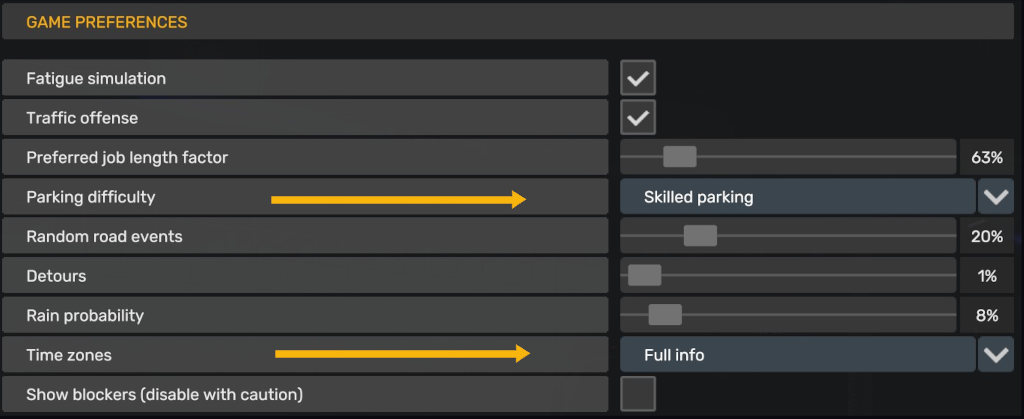Click the Game Preferences header

(x=106, y=21)
